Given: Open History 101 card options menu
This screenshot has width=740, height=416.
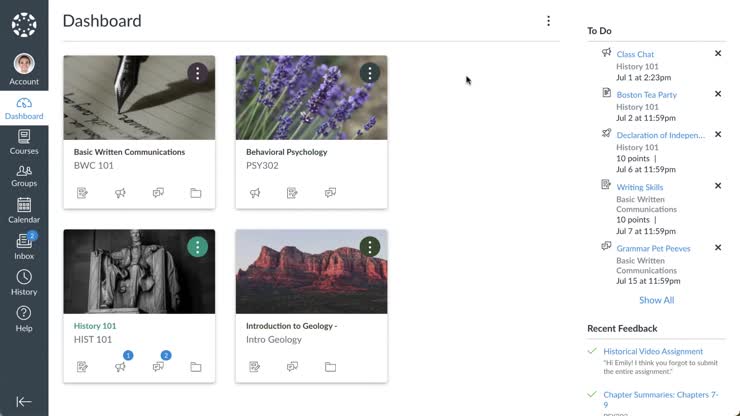Looking at the screenshot, I should pyautogui.click(x=197, y=247).
